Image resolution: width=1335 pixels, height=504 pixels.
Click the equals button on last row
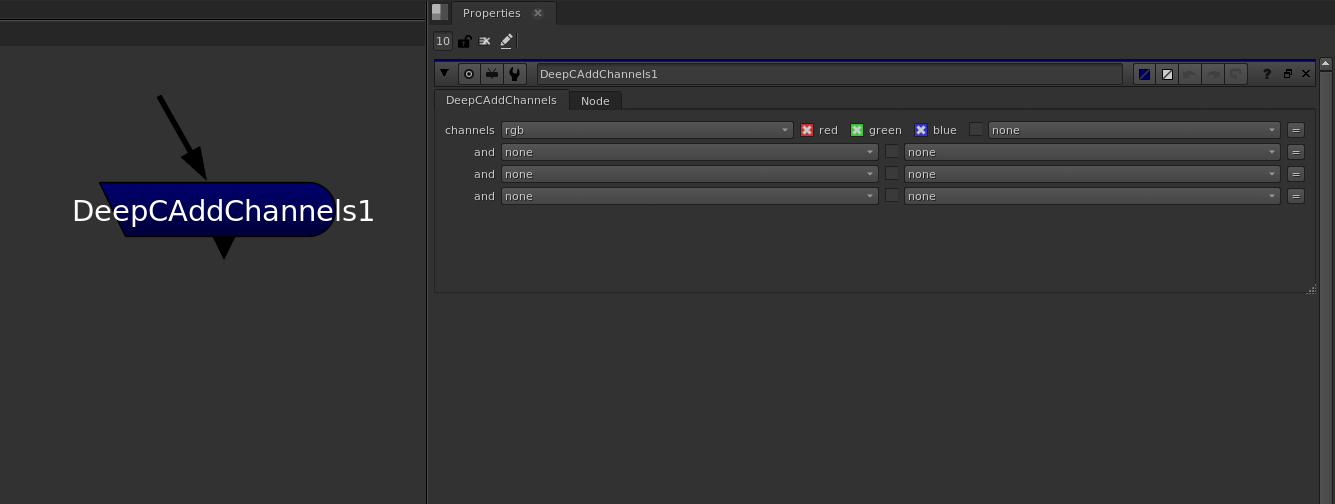click(1296, 196)
